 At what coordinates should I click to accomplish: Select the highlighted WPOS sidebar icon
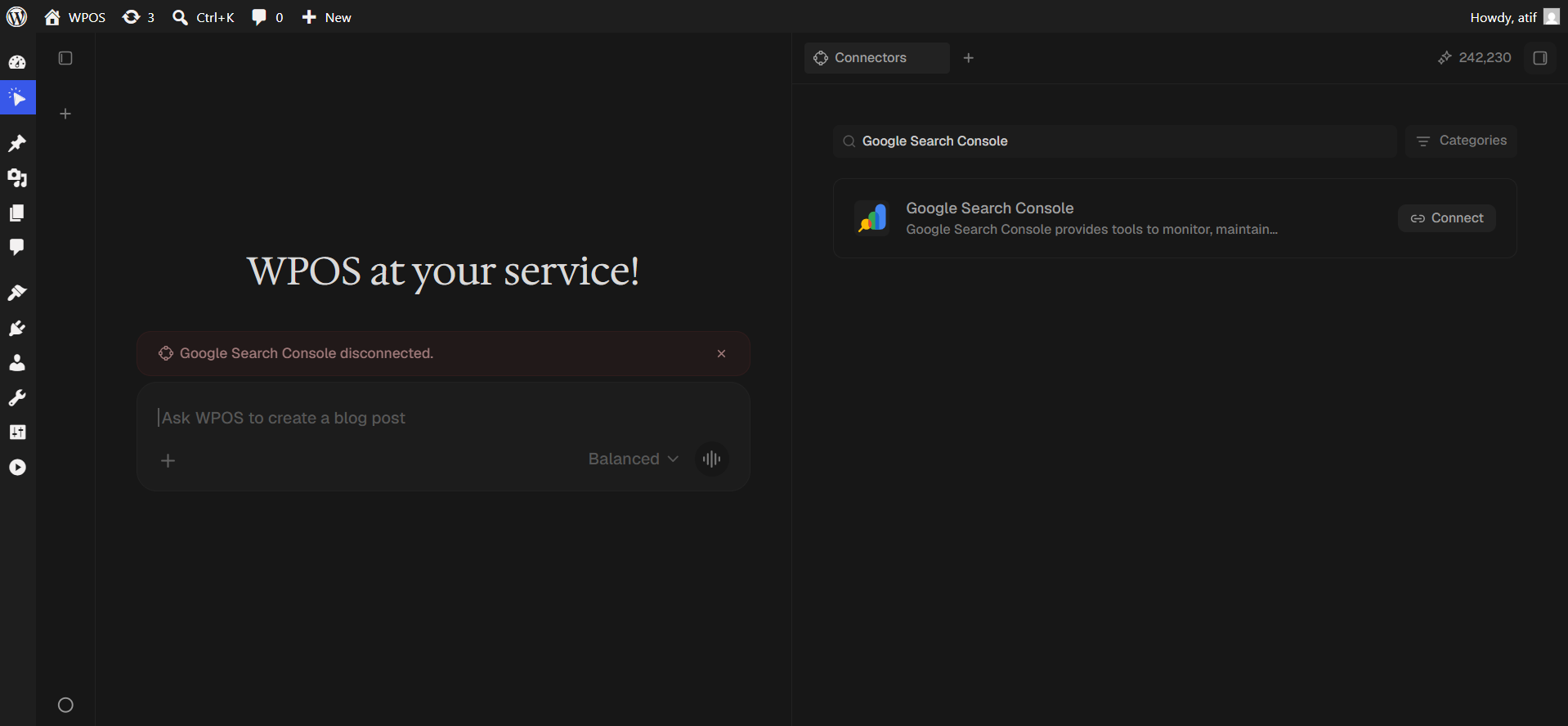click(x=17, y=98)
